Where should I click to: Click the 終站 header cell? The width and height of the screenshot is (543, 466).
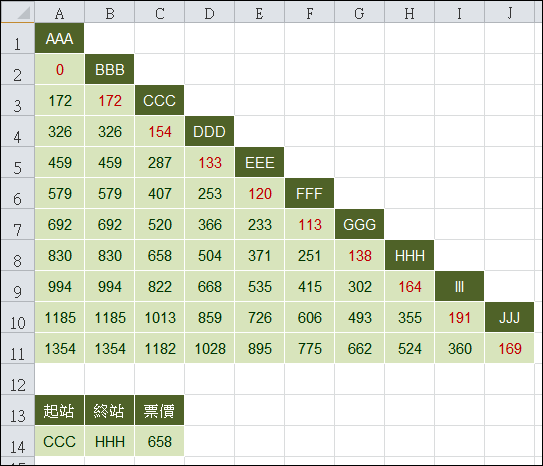click(109, 410)
